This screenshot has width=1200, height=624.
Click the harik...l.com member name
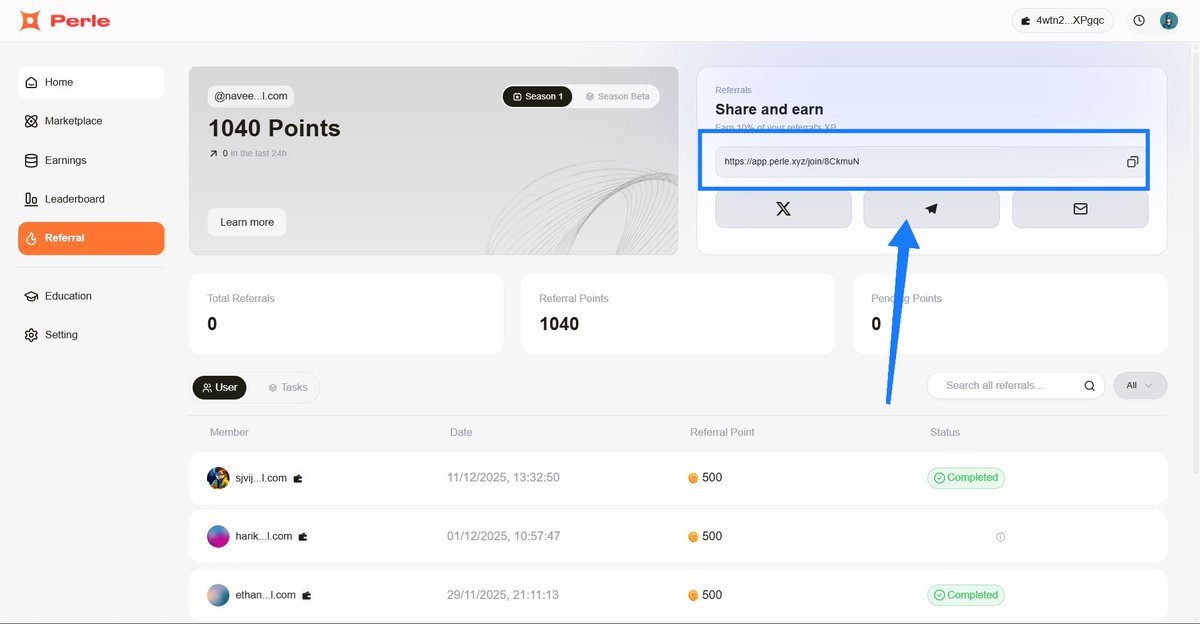(264, 536)
